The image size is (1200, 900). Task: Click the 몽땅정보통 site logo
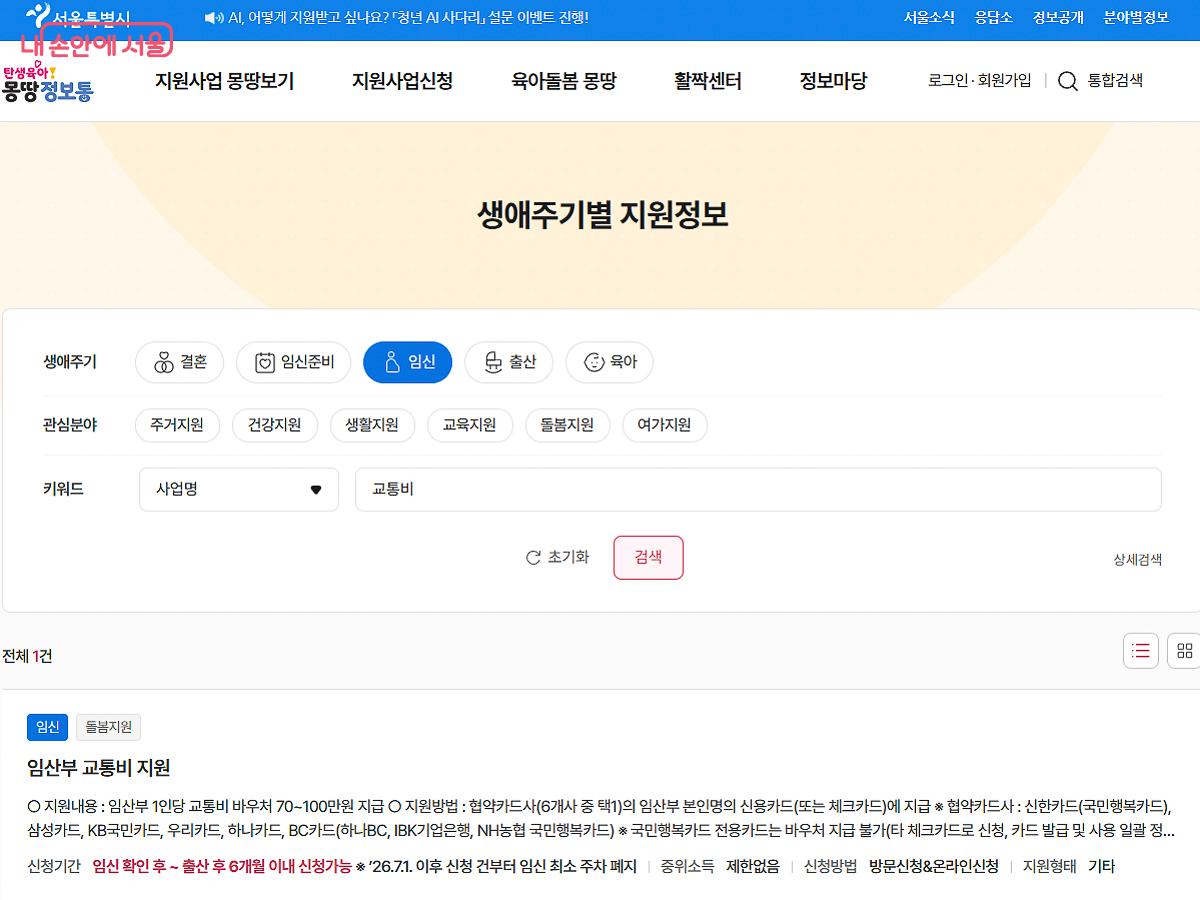click(x=47, y=84)
